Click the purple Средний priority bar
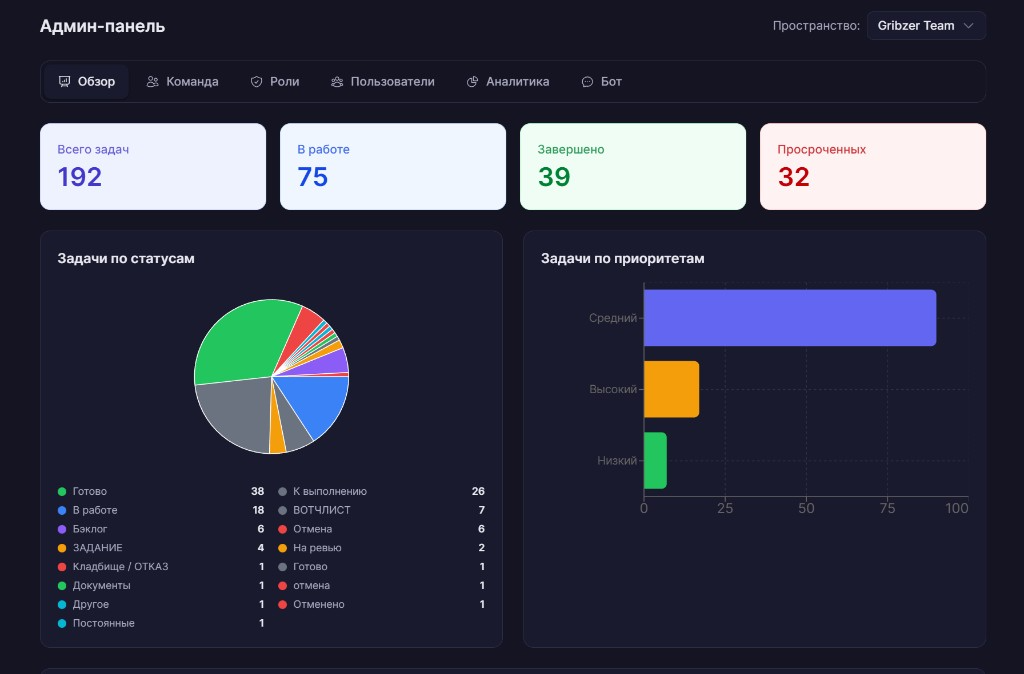 pos(789,318)
